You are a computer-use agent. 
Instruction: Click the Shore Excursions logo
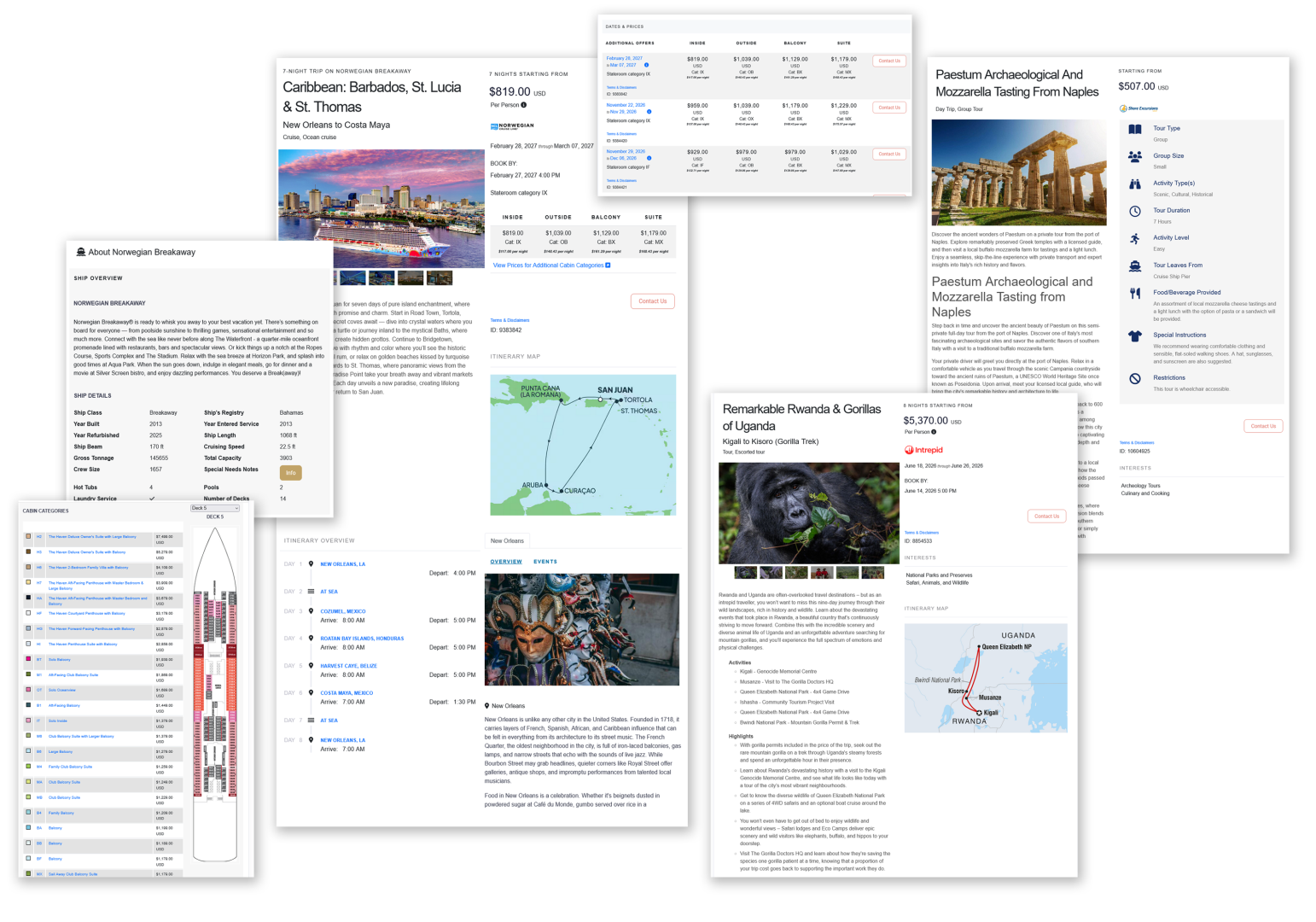click(x=1138, y=108)
